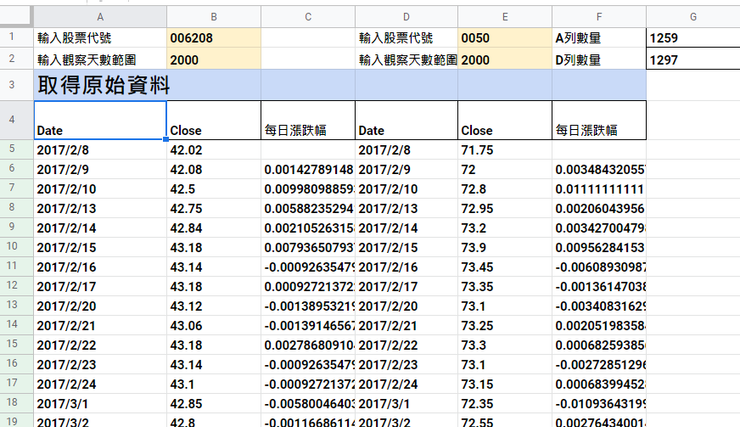Select the cell showing 1297
The width and height of the screenshot is (740, 427).
[x=692, y=59]
